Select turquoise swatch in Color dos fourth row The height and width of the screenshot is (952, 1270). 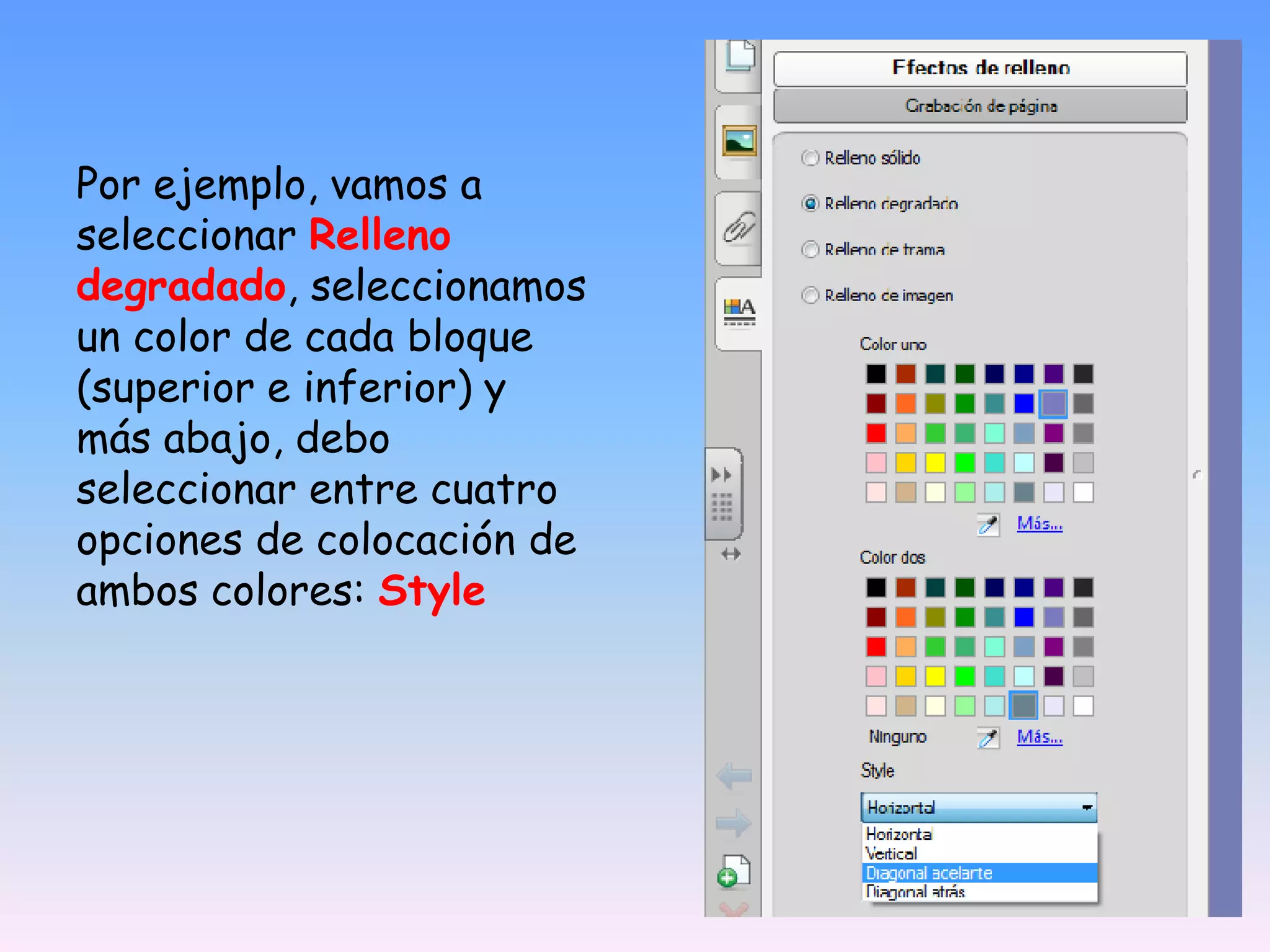pyautogui.click(x=995, y=676)
